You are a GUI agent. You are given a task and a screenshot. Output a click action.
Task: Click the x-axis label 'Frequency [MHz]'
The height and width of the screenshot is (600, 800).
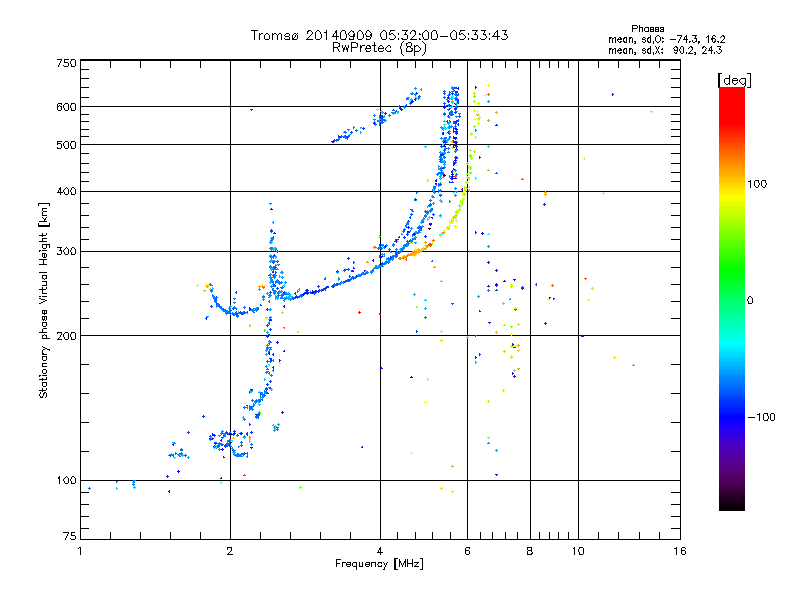click(379, 564)
